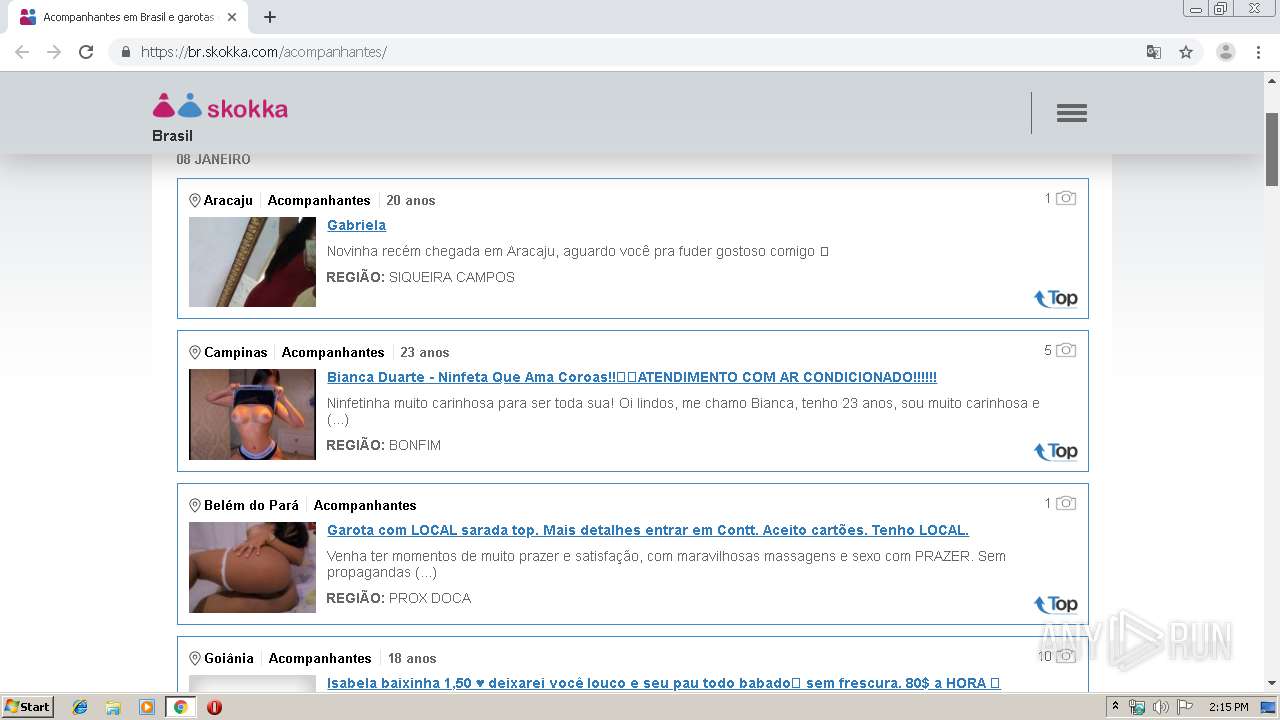
Task: Click the volume speaker tray icon
Action: tap(1160, 707)
